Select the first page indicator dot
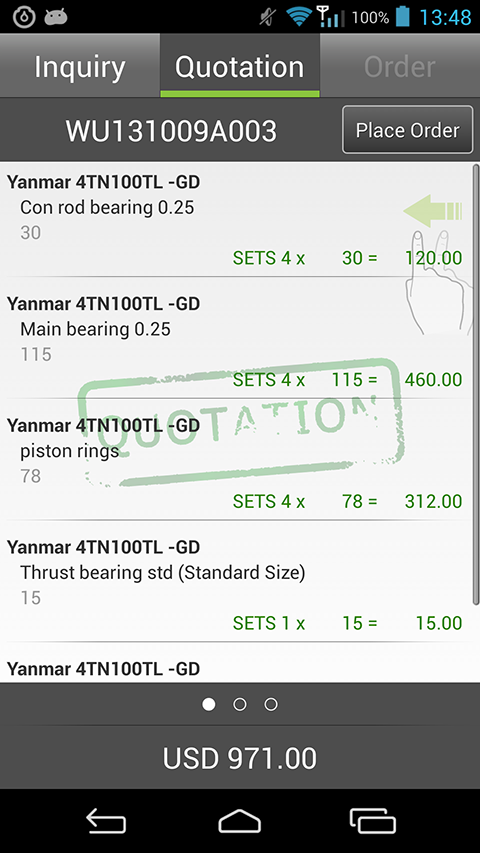 tap(208, 704)
